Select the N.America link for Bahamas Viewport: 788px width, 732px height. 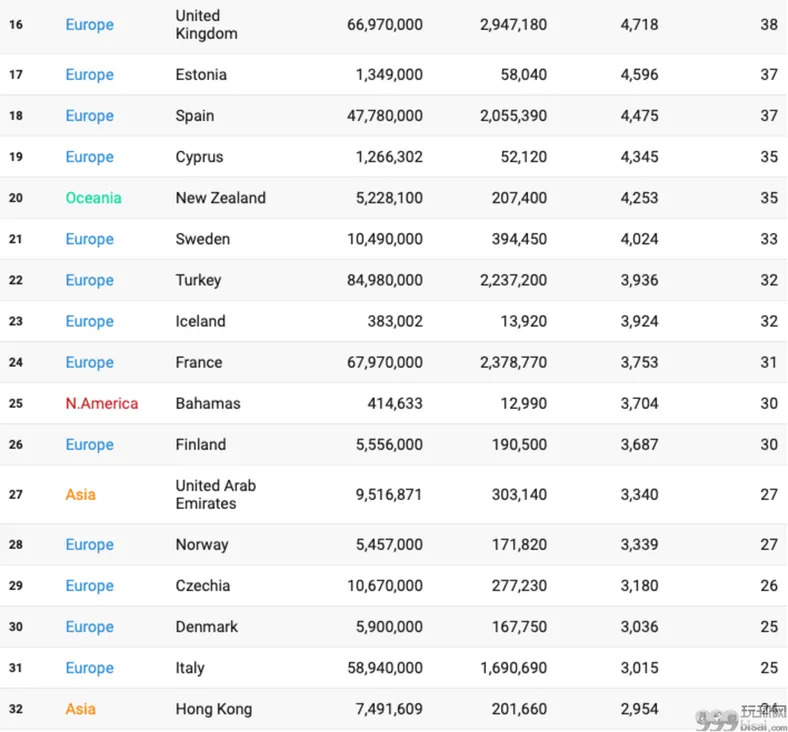pyautogui.click(x=102, y=403)
